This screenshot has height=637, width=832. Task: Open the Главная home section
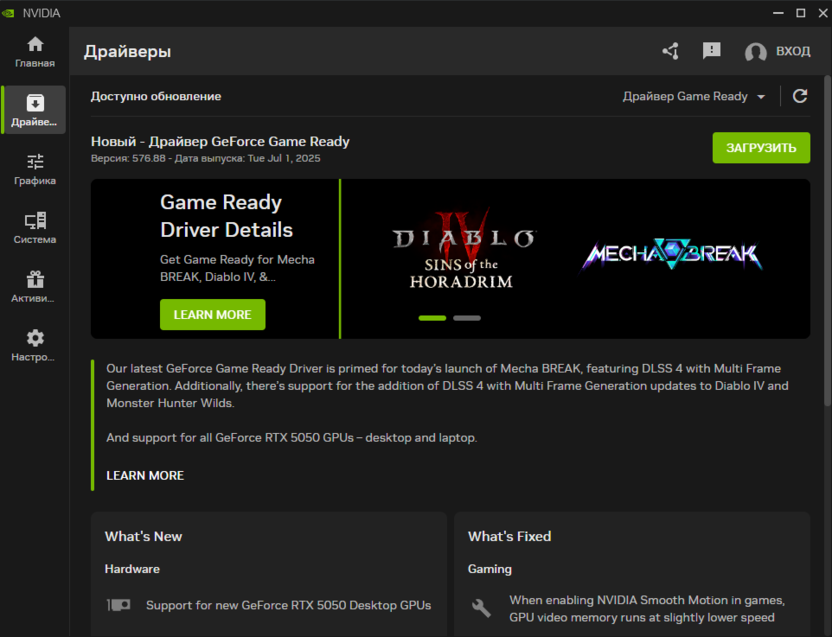point(35,52)
